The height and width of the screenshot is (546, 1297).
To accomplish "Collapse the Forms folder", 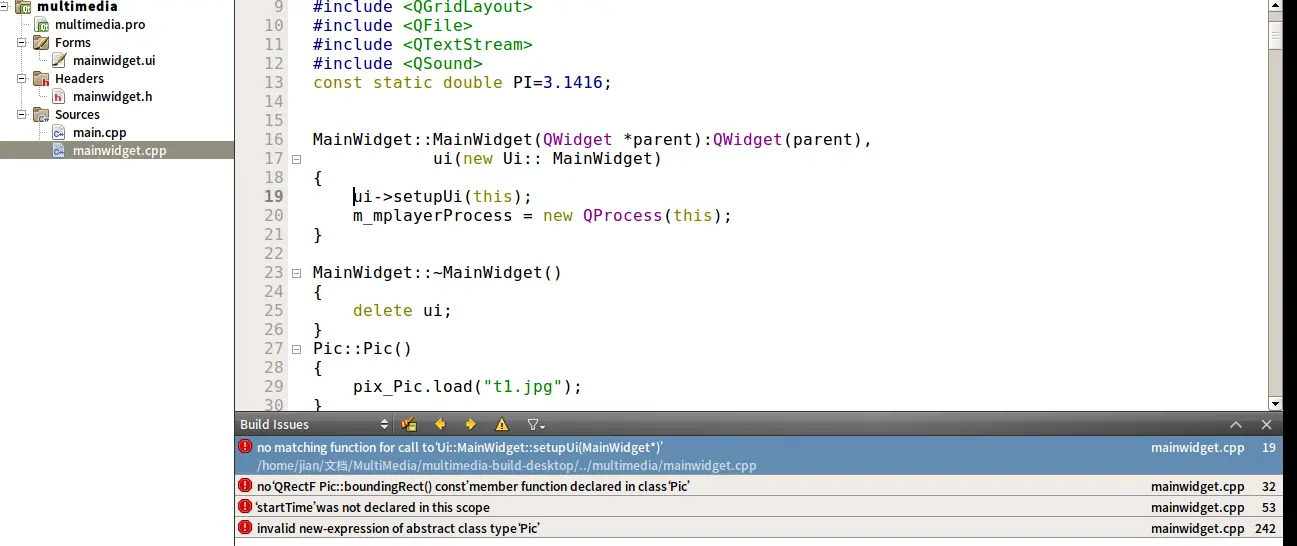I will coord(22,43).
